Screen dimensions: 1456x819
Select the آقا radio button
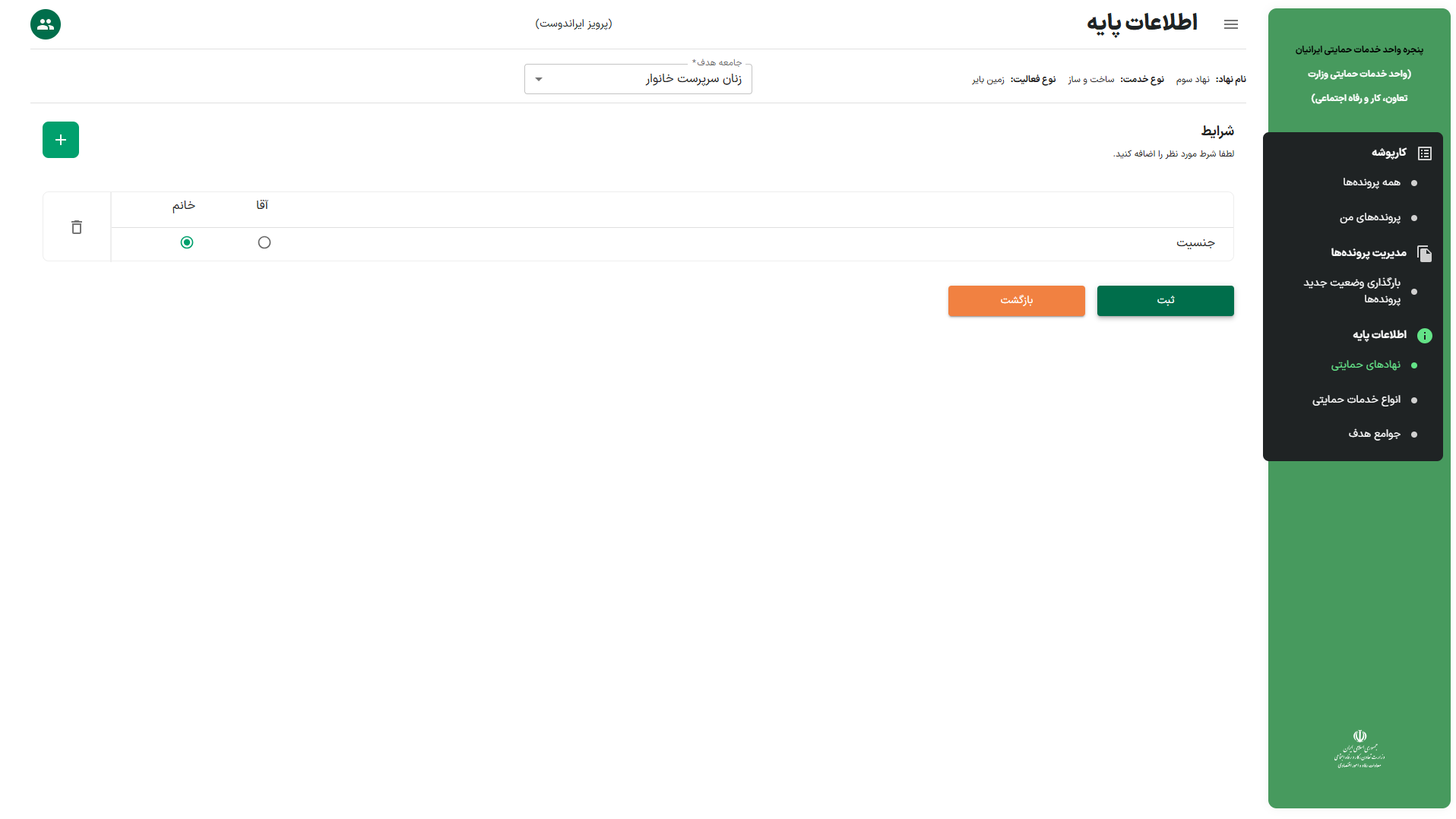point(264,242)
